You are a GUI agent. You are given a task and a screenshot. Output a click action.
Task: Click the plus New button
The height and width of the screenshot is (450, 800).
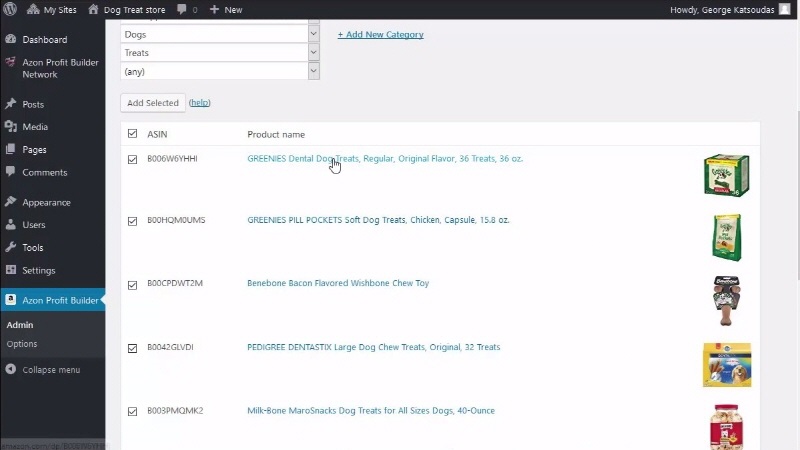click(x=226, y=10)
